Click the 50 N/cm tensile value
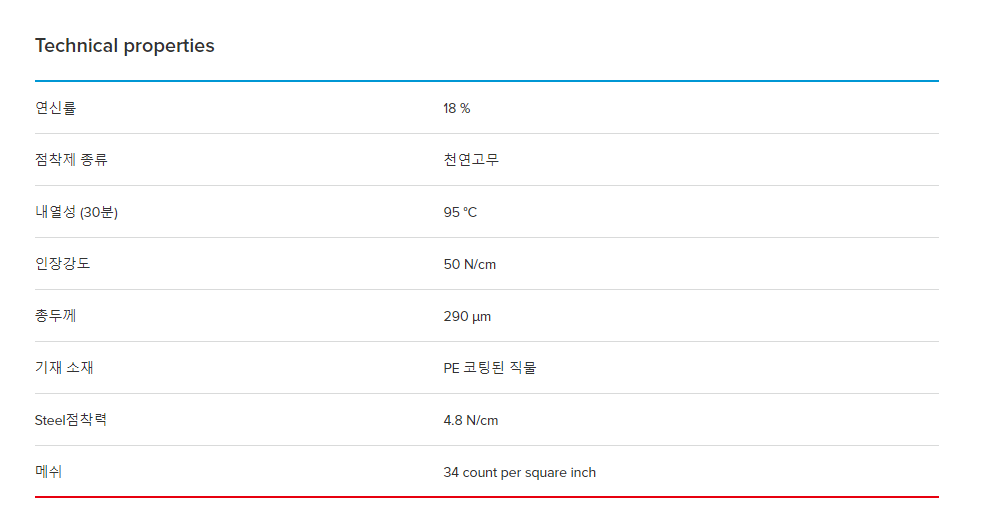 click(x=470, y=265)
